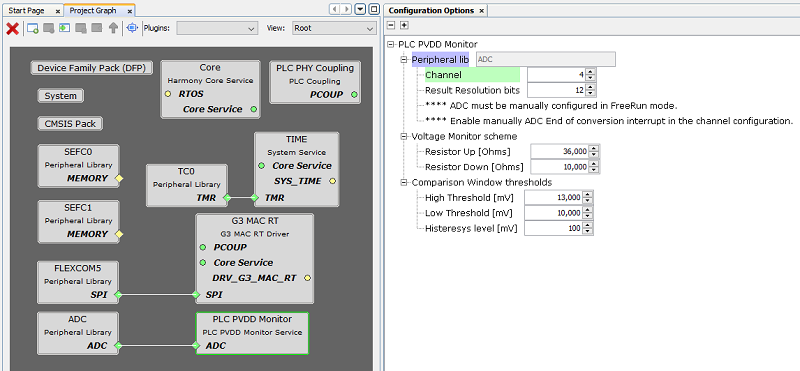Close the Start Page tab
The image size is (800, 371).
pyautogui.click(x=57, y=11)
